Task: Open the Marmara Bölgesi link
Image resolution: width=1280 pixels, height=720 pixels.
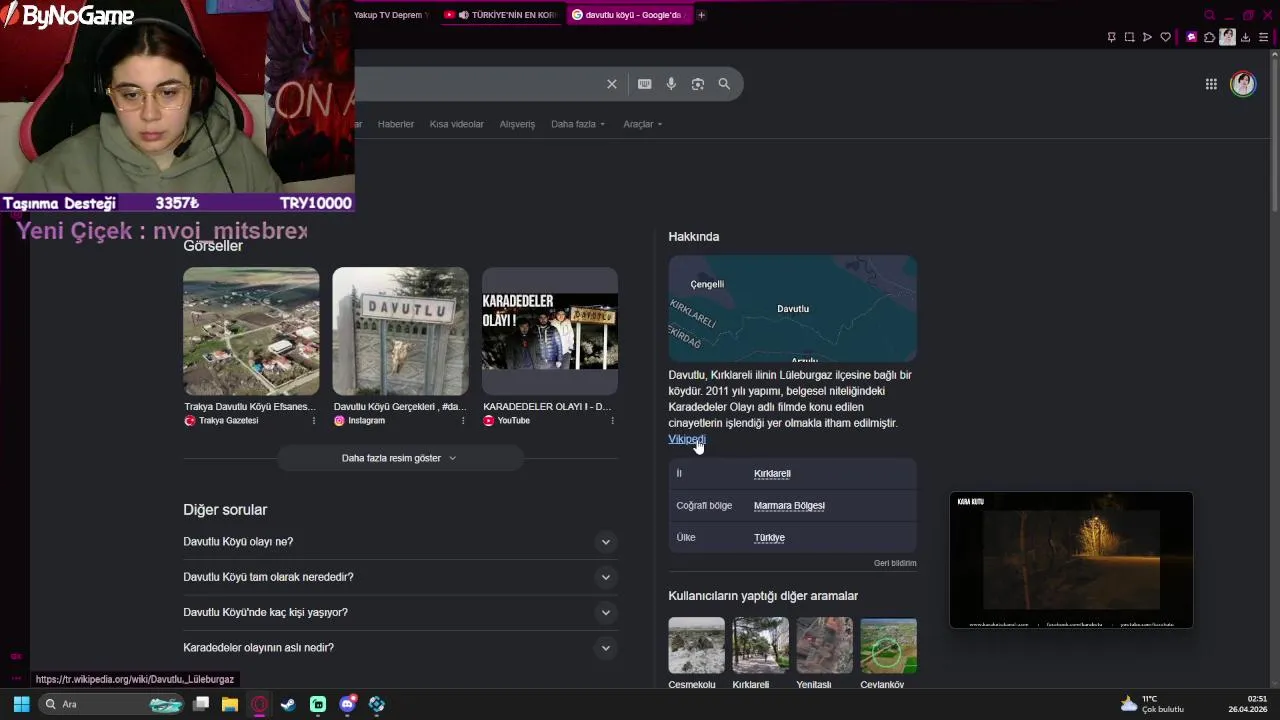Action: click(x=789, y=506)
